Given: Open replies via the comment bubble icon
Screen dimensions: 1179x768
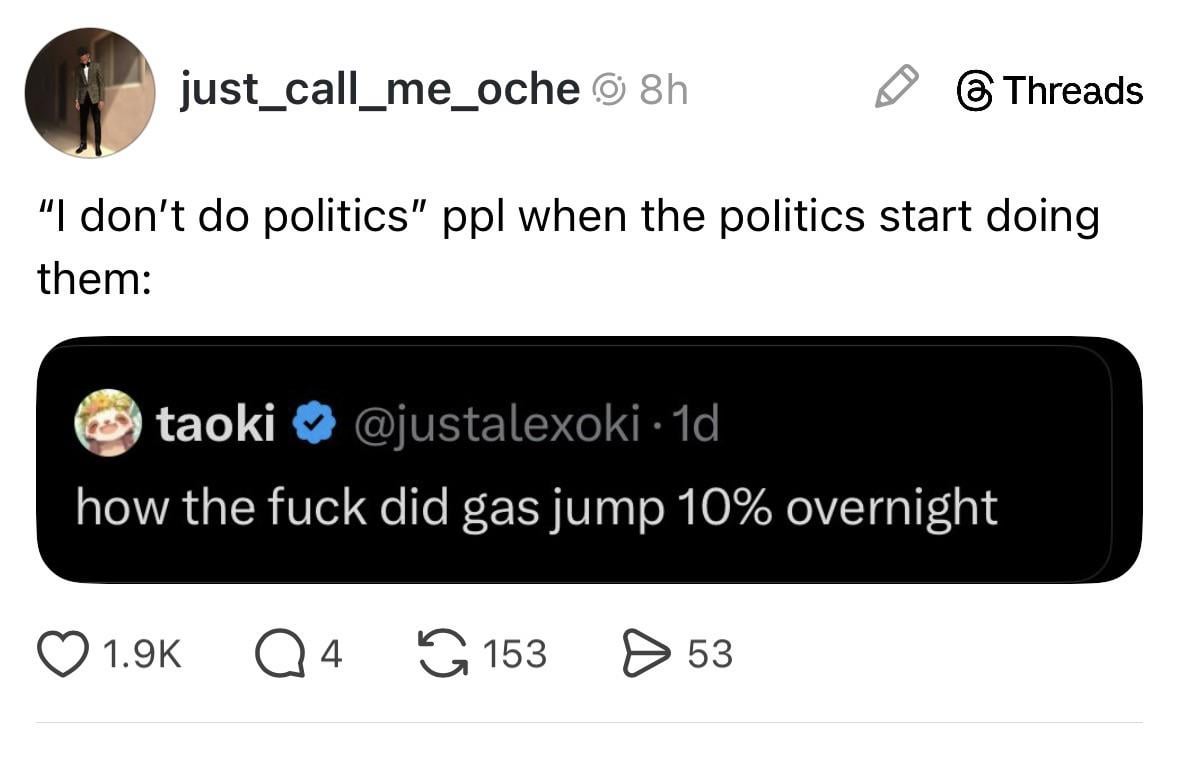Looking at the screenshot, I should tap(281, 654).
